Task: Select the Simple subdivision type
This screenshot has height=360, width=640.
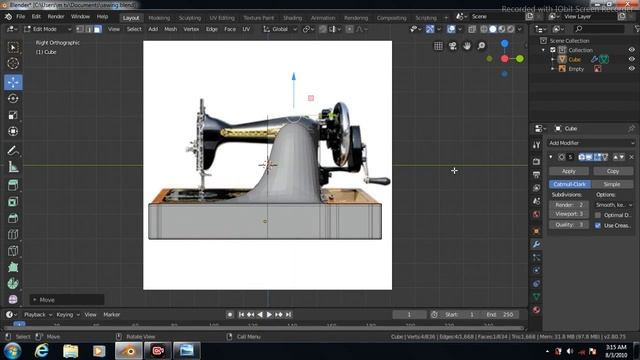Action: point(612,184)
